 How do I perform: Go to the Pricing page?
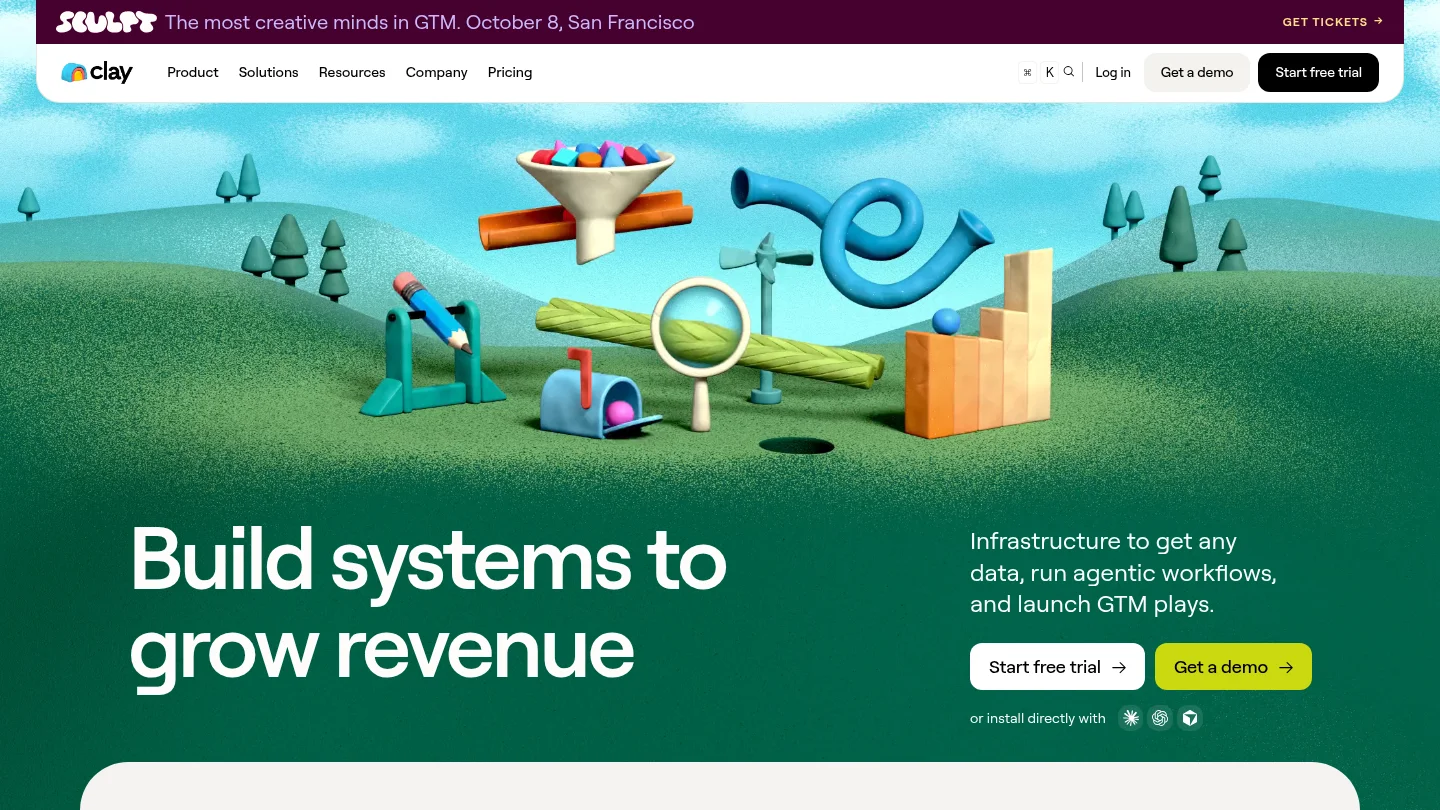510,72
